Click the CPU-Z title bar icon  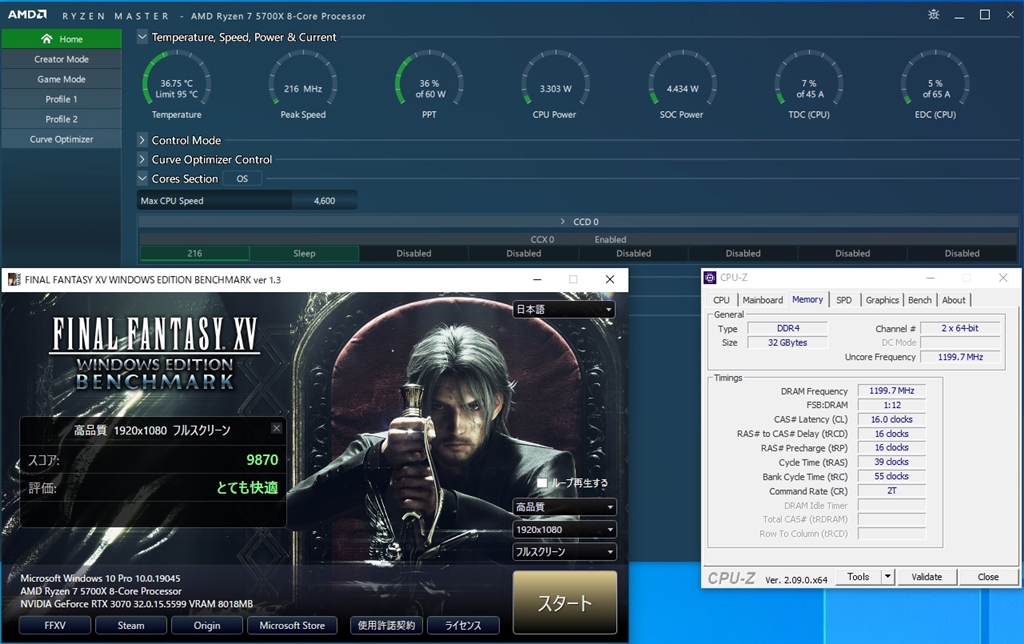tap(710, 278)
